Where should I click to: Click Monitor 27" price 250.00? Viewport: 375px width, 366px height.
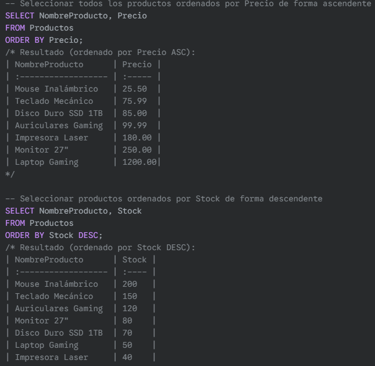(137, 150)
